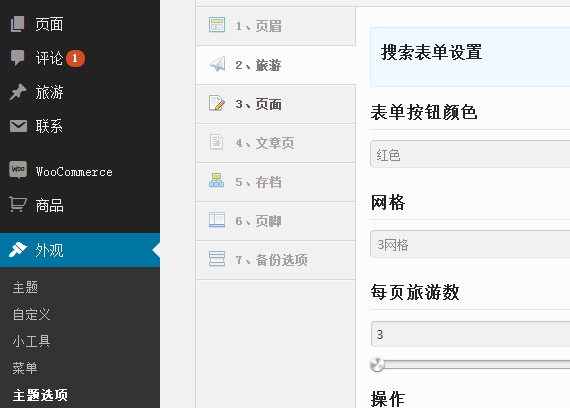The height and width of the screenshot is (408, 570).
Task: Click the 商品 shopping cart icon
Action: click(18, 204)
